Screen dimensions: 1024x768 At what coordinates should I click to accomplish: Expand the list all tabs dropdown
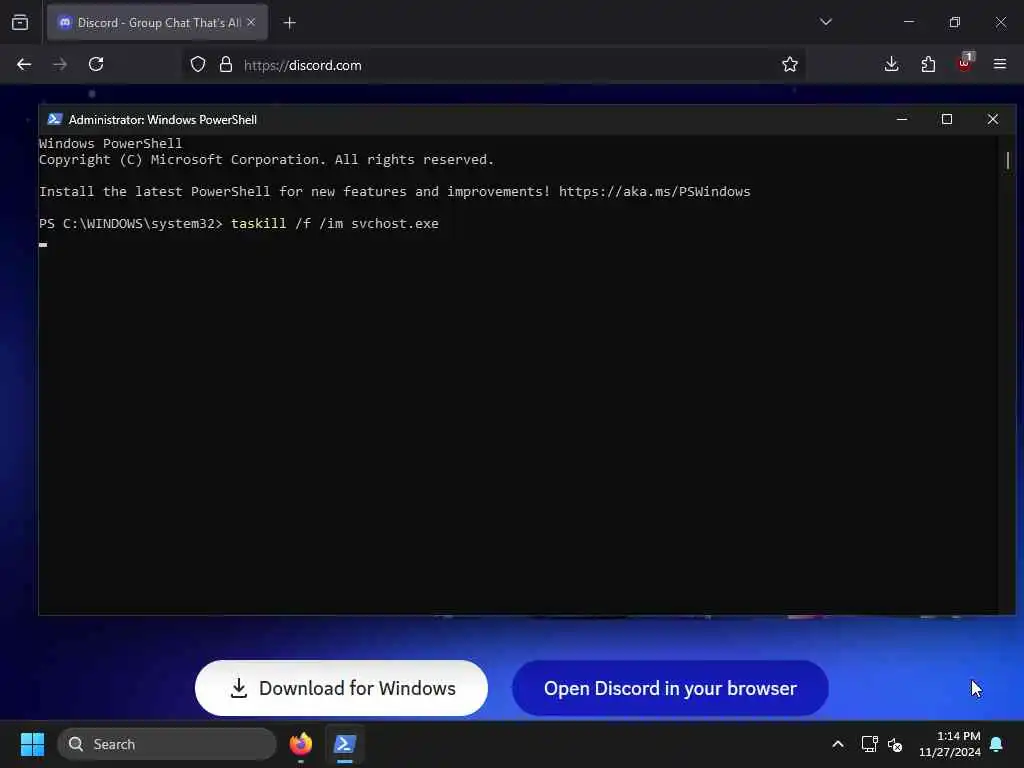pyautogui.click(x=826, y=22)
